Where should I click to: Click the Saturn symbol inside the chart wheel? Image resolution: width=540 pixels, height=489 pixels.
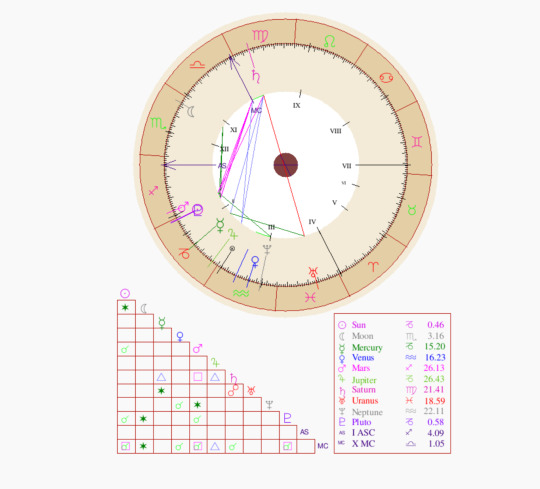pos(256,76)
